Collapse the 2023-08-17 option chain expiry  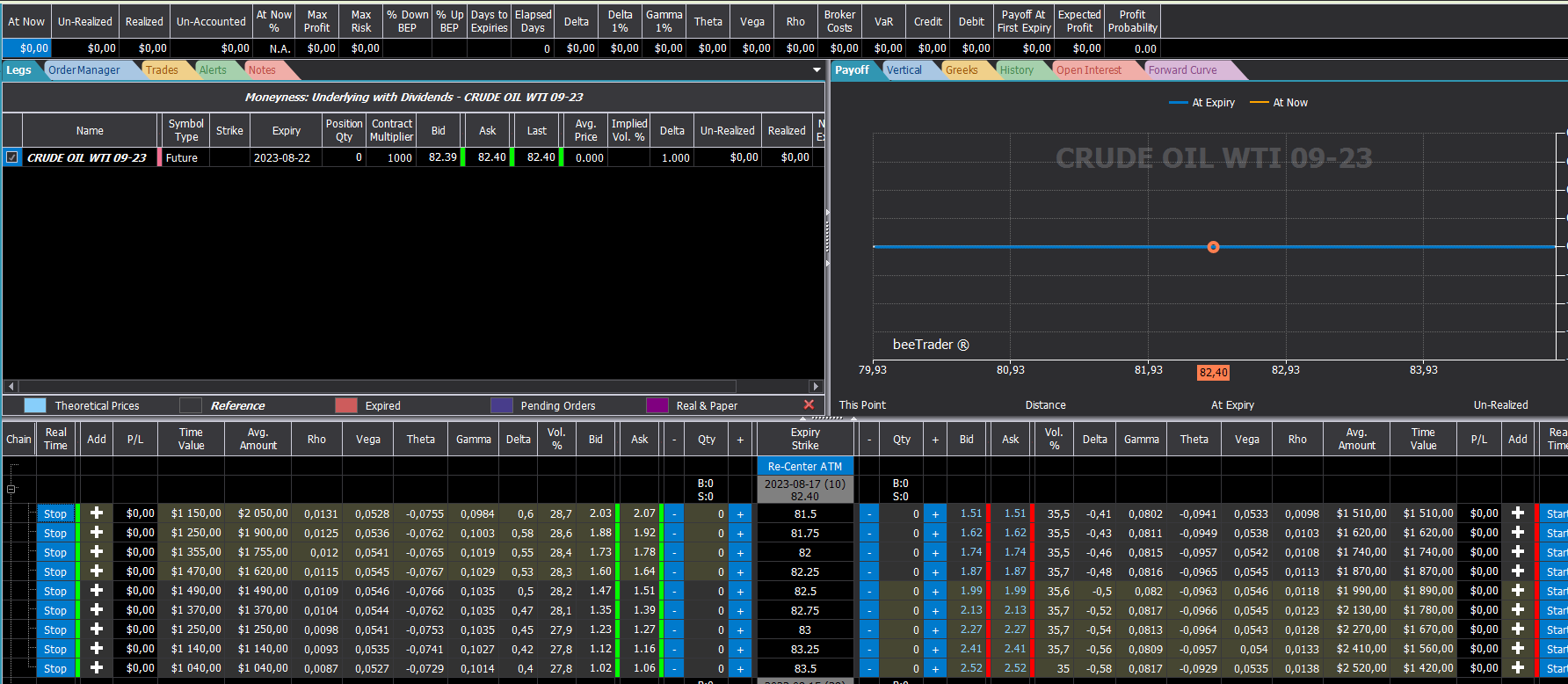click(x=11, y=489)
